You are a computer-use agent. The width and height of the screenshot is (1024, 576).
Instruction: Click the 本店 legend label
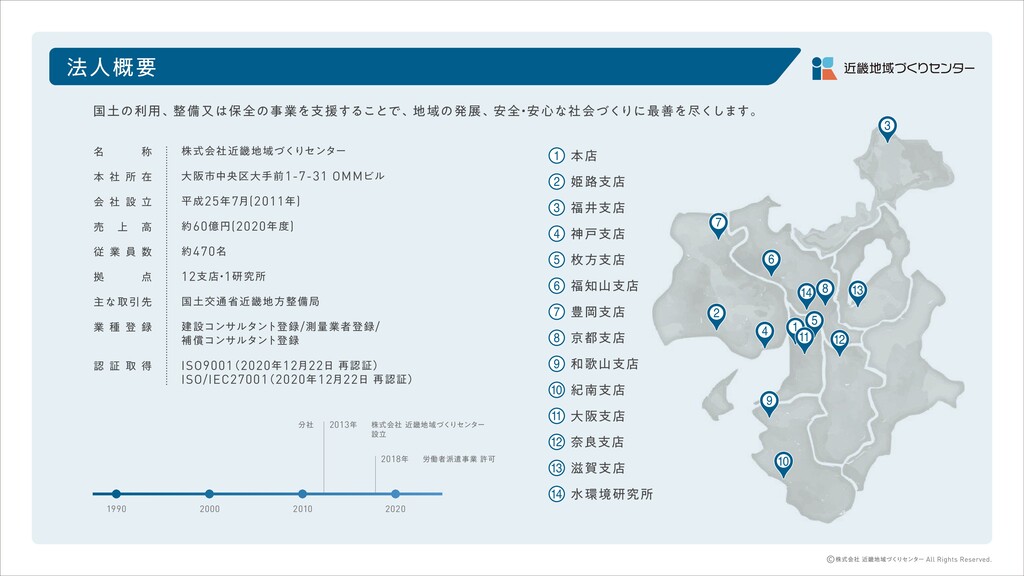(584, 156)
